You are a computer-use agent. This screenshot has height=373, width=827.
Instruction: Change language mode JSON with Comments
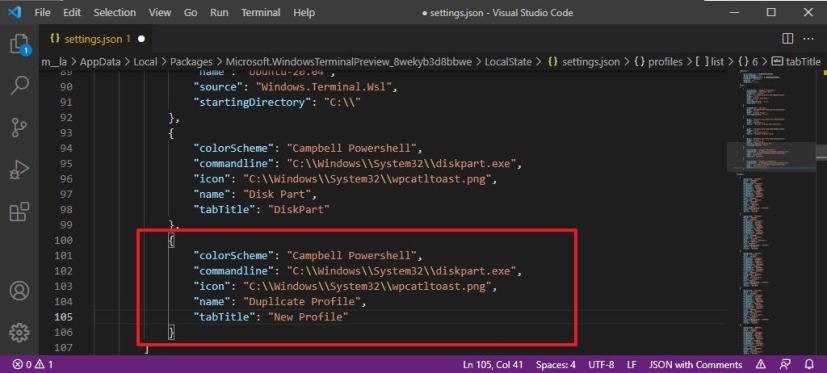point(695,364)
